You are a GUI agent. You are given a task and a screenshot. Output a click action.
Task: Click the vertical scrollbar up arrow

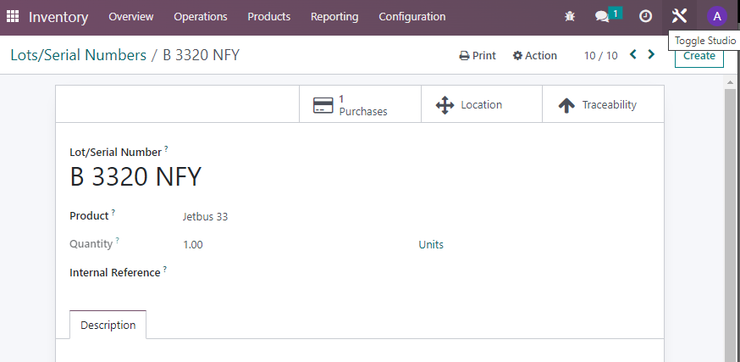point(730,83)
